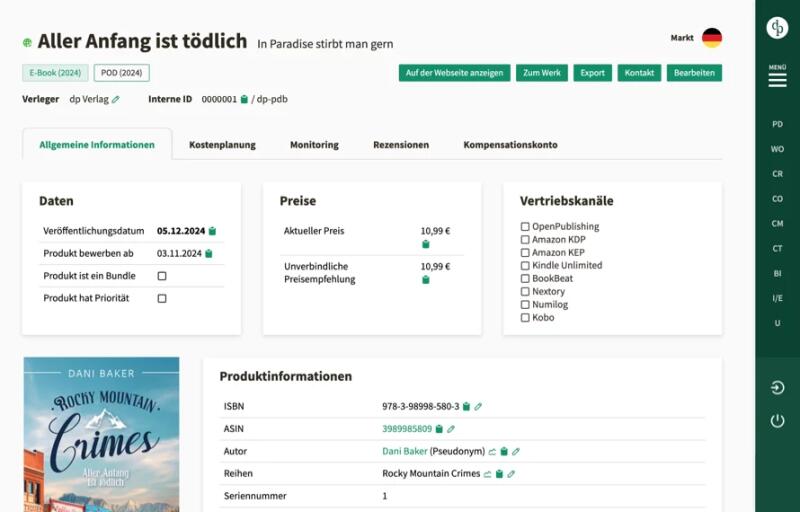Enable the Nextory checkbox
This screenshot has height=512, width=800.
coord(525,292)
